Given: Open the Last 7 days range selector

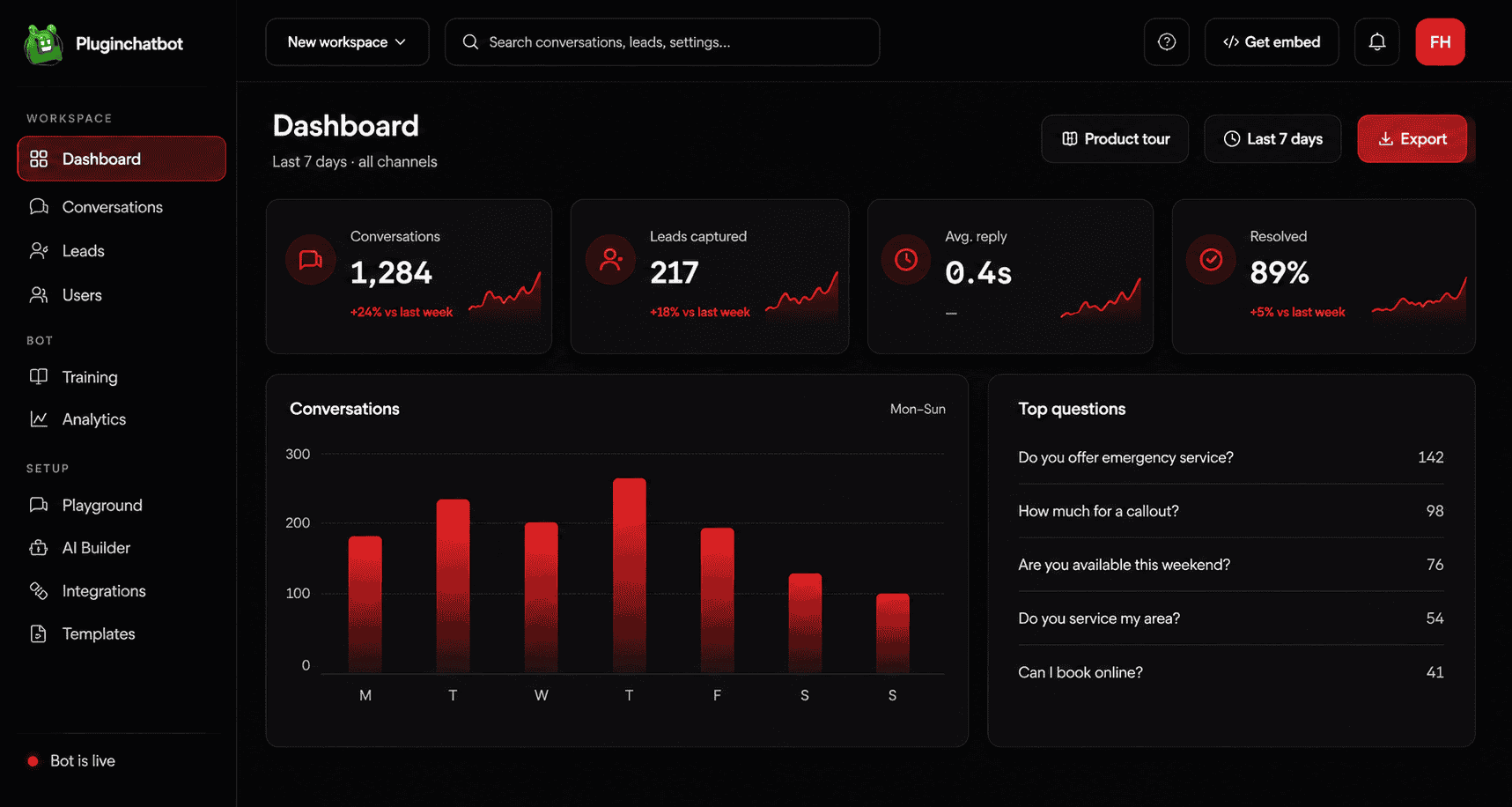Looking at the screenshot, I should 1272,139.
